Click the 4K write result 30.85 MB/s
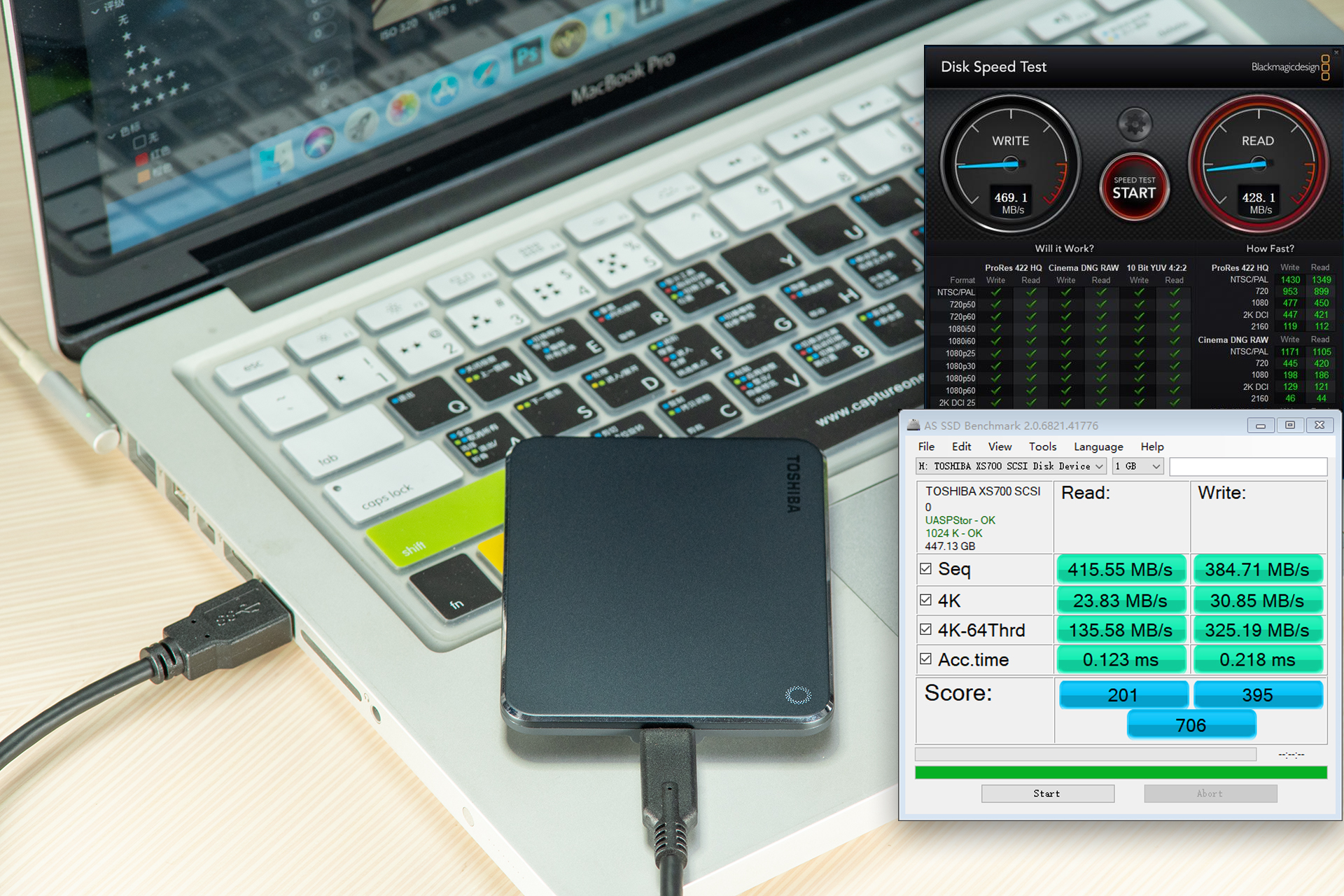The width and height of the screenshot is (1344, 896). [x=1257, y=600]
